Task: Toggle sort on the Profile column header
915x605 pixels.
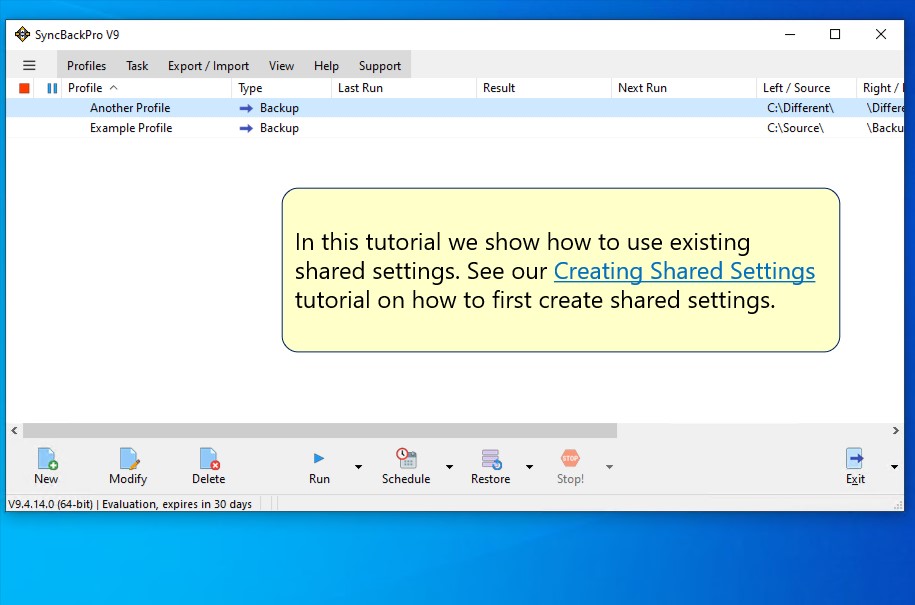Action: click(x=147, y=88)
